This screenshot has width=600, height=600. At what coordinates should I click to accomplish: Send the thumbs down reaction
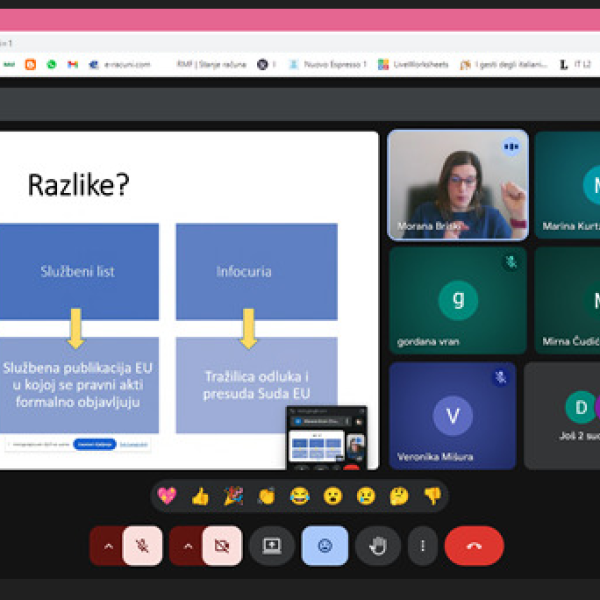click(431, 496)
